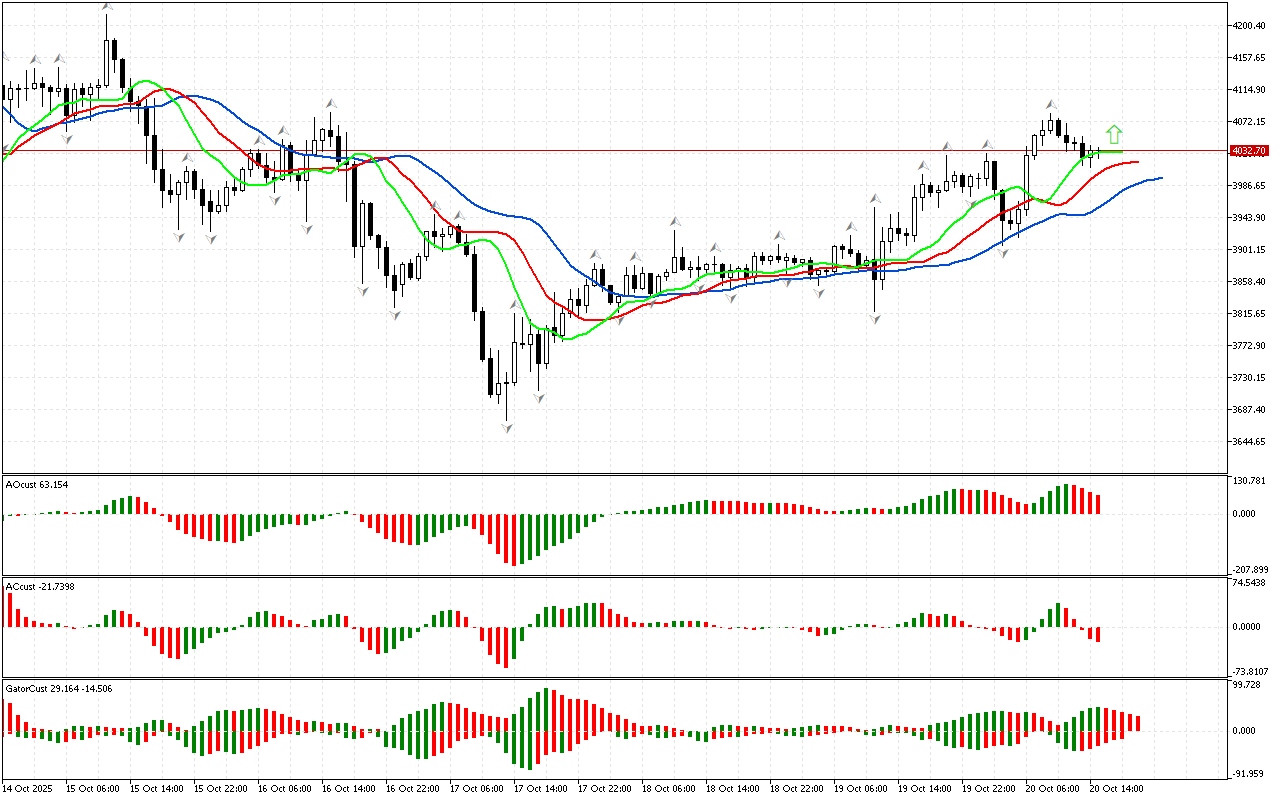The height and width of the screenshot is (800, 1280).
Task: Click fractal arrow below the 19 Oct 06:00 low
Action: [x=875, y=319]
